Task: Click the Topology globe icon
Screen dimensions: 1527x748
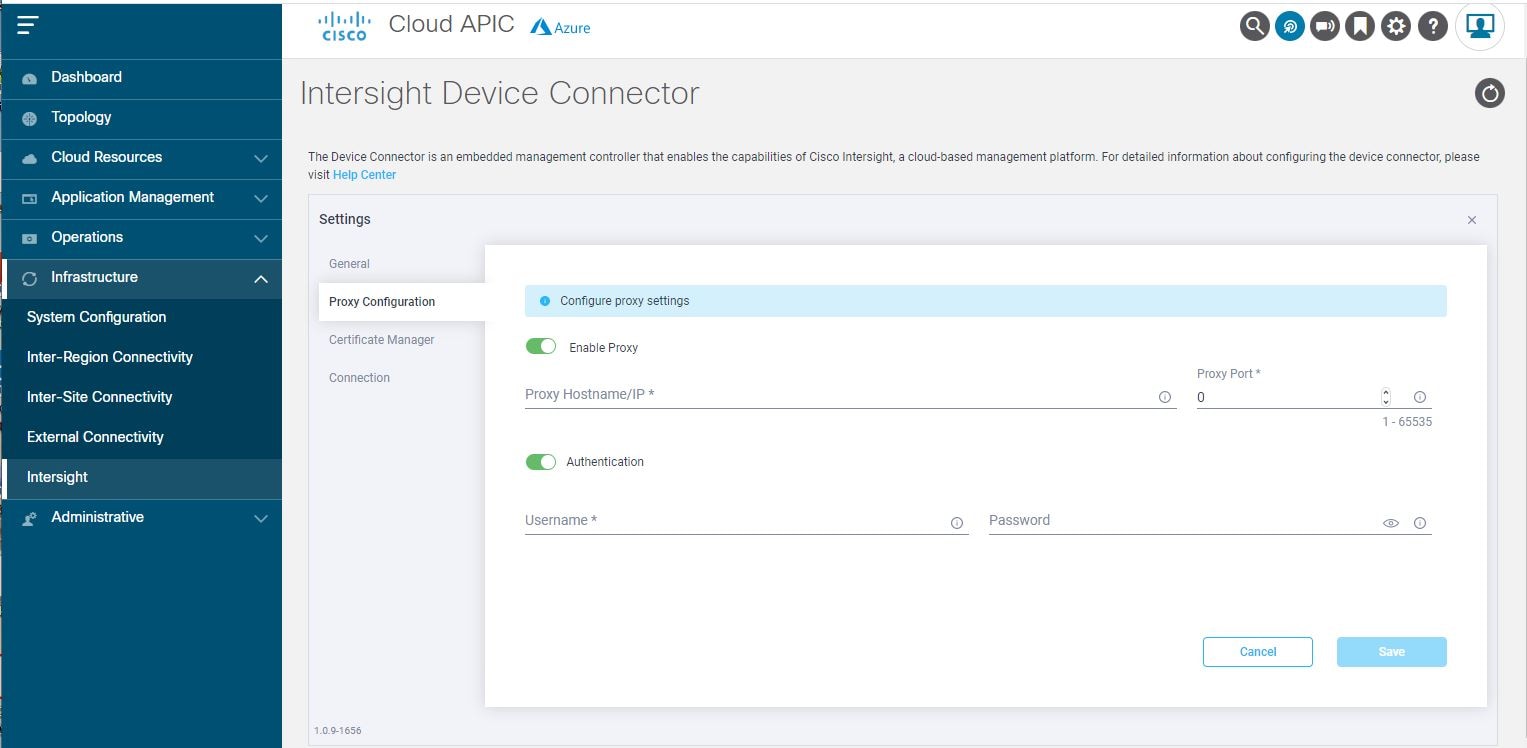Action: pyautogui.click(x=29, y=119)
